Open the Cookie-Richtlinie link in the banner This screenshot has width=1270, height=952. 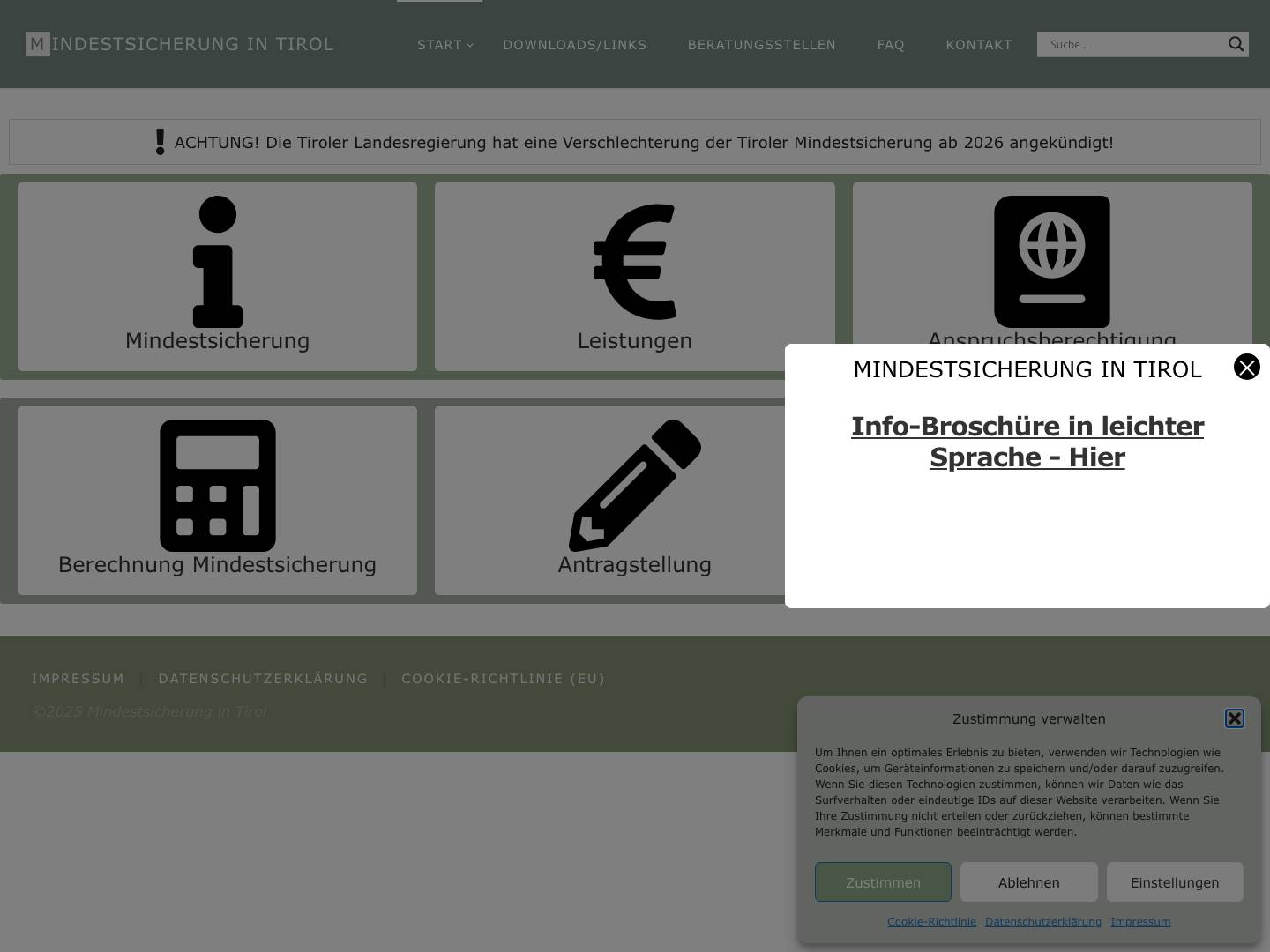931,921
